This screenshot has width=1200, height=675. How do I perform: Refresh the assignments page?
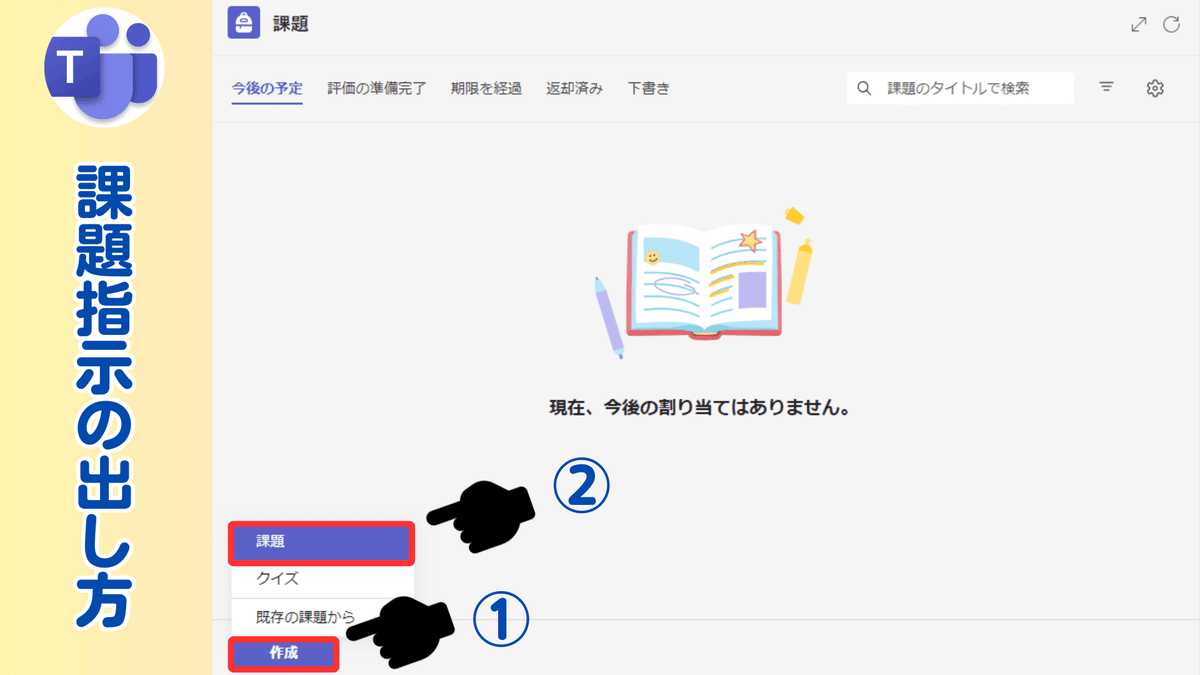click(1171, 25)
